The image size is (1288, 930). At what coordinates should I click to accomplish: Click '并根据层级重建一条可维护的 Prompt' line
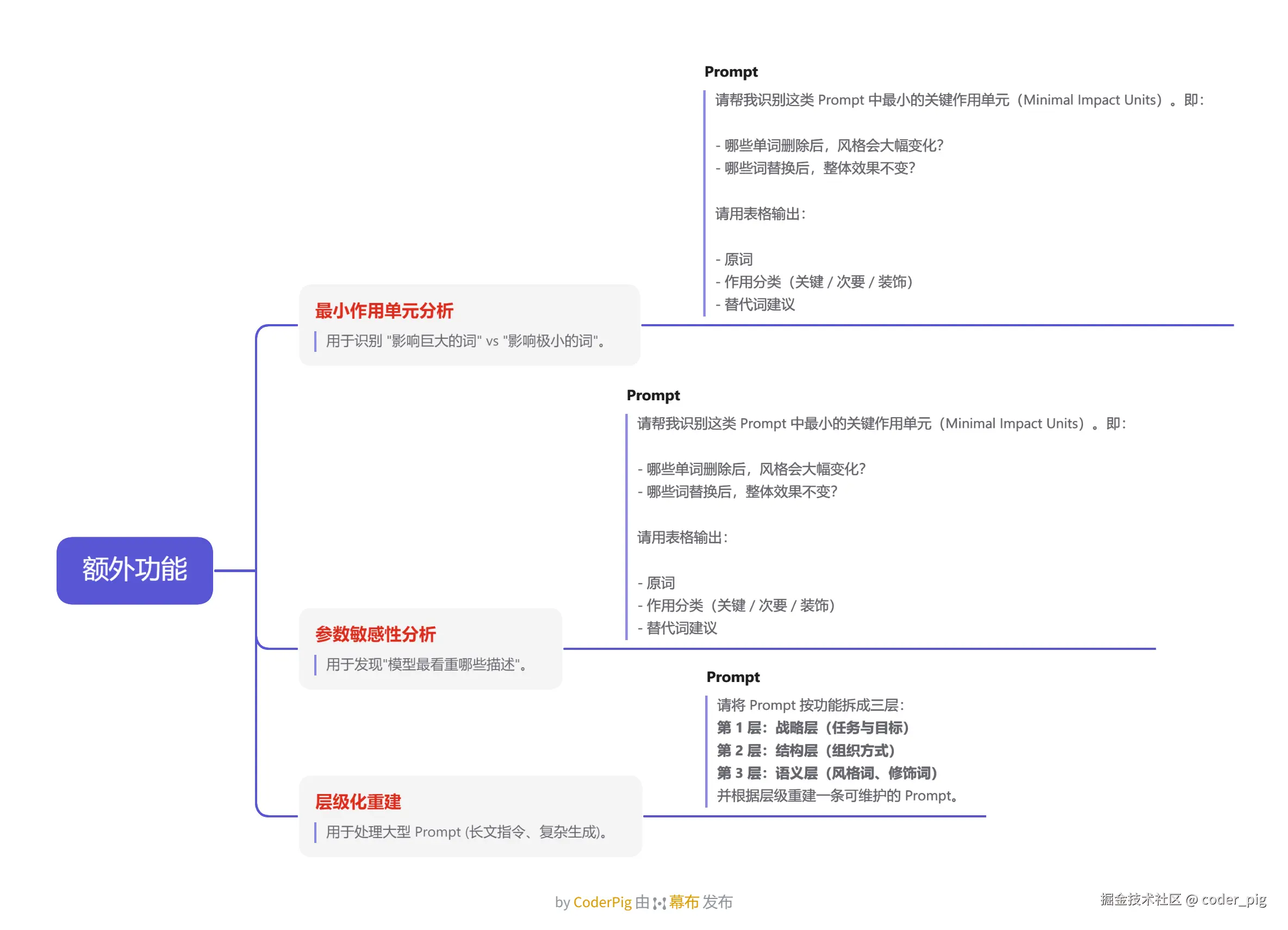[x=838, y=796]
